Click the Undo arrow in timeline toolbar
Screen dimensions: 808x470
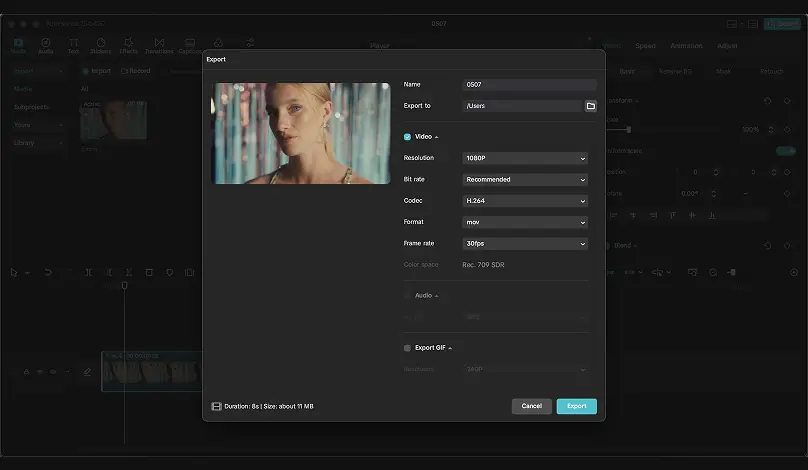(48, 272)
